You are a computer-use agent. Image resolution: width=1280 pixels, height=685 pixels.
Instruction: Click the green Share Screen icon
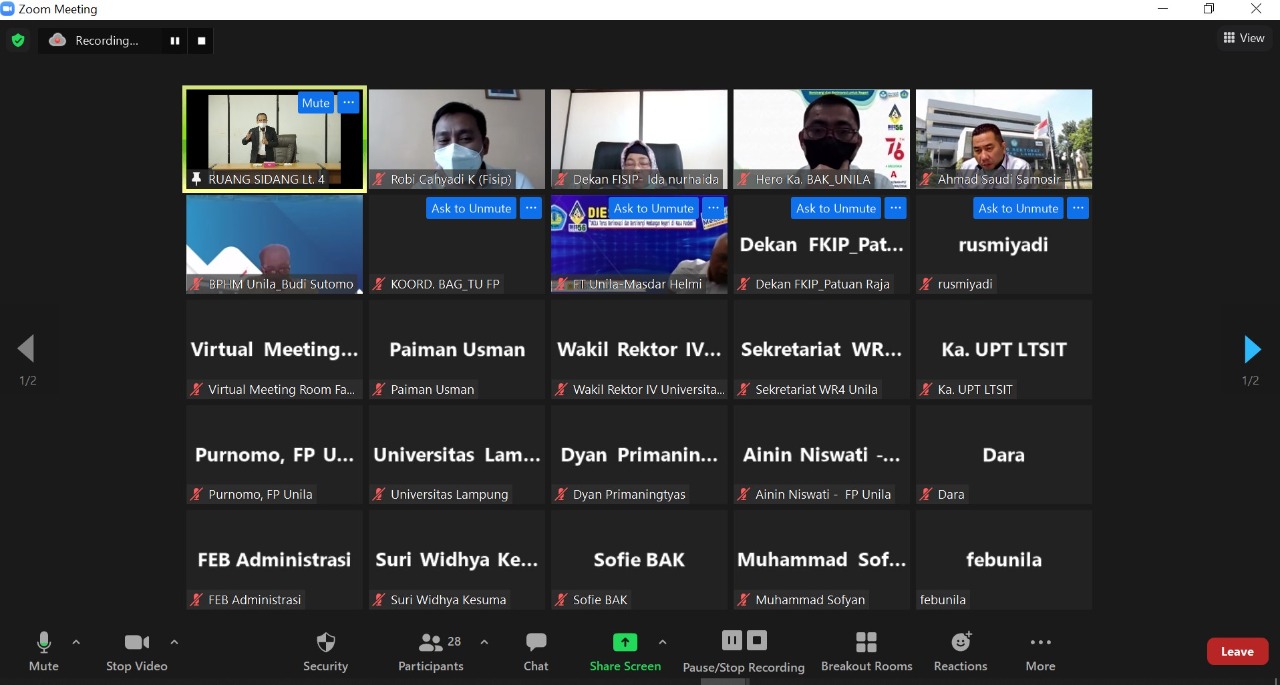625,643
